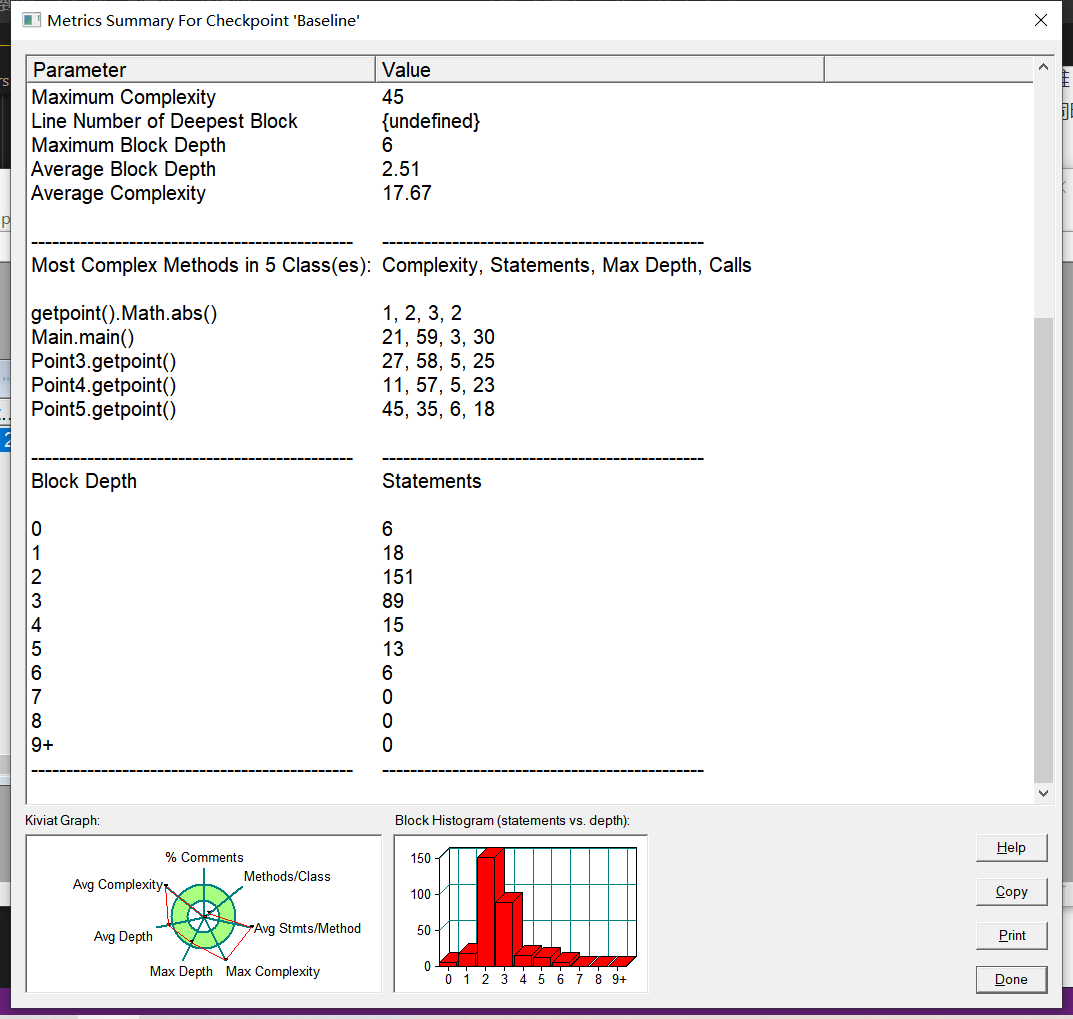1073x1019 pixels.
Task: Click the Print button
Action: [x=1011, y=936]
